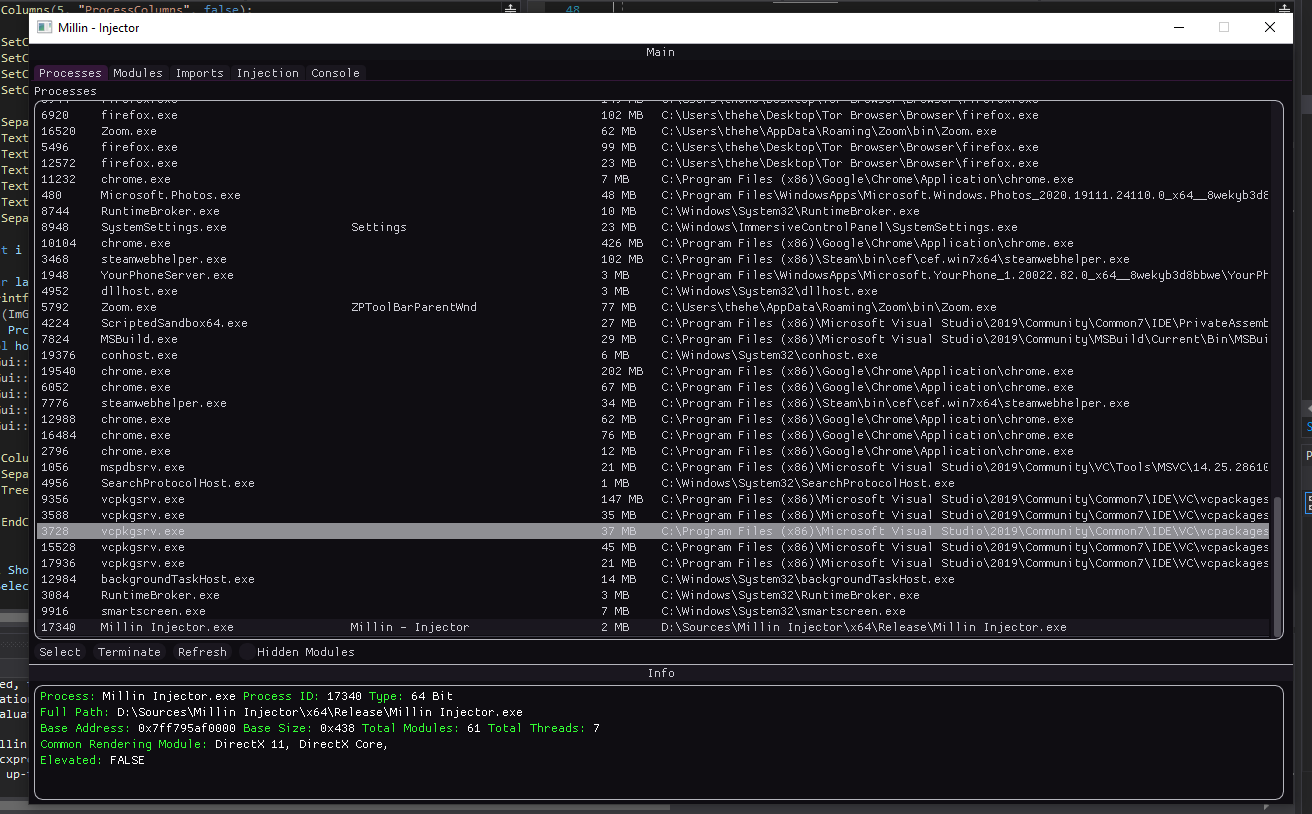Click the Terminate button
The height and width of the screenshot is (814, 1312).
click(x=130, y=652)
